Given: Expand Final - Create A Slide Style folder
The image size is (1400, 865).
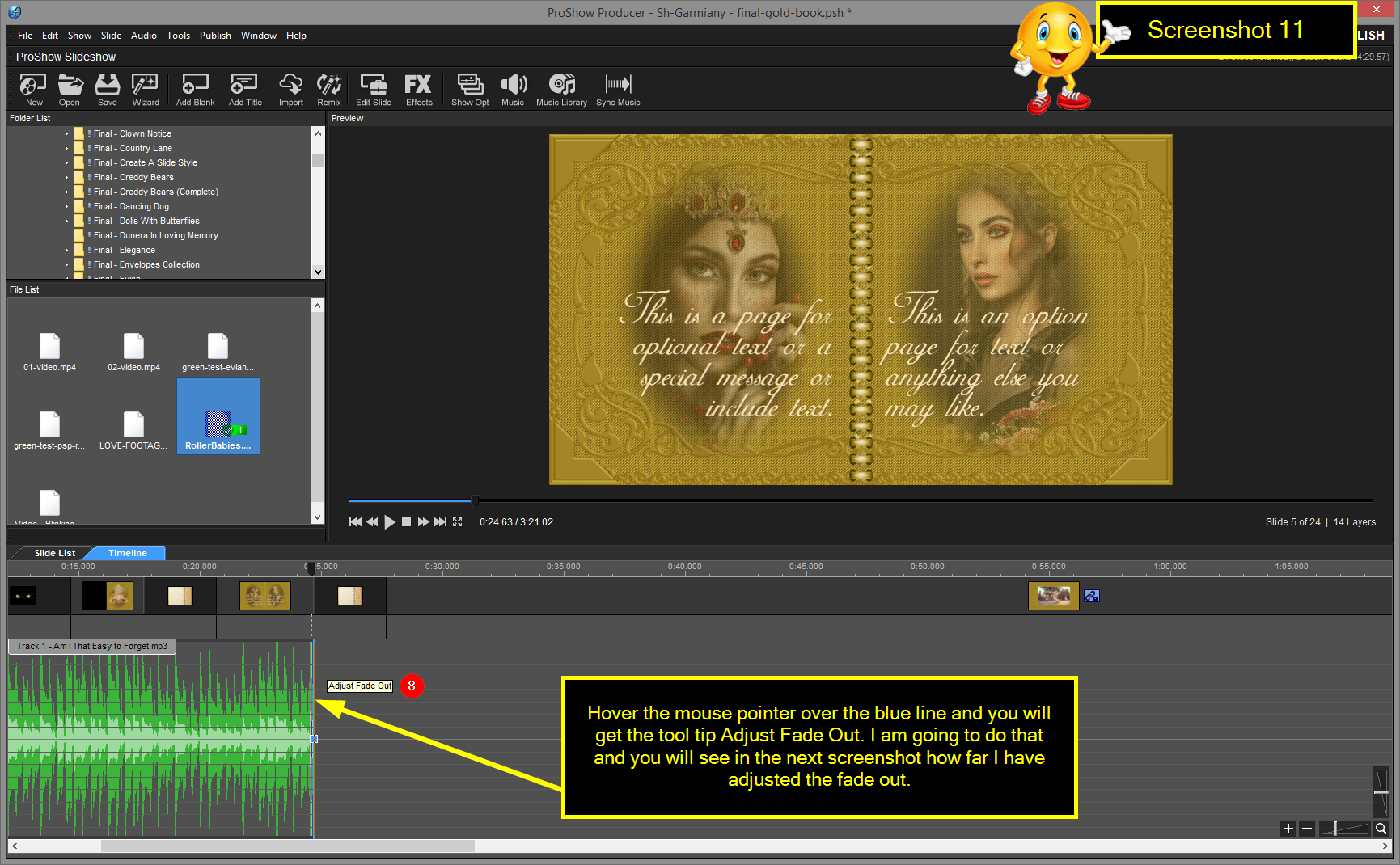Looking at the screenshot, I should 66,162.
